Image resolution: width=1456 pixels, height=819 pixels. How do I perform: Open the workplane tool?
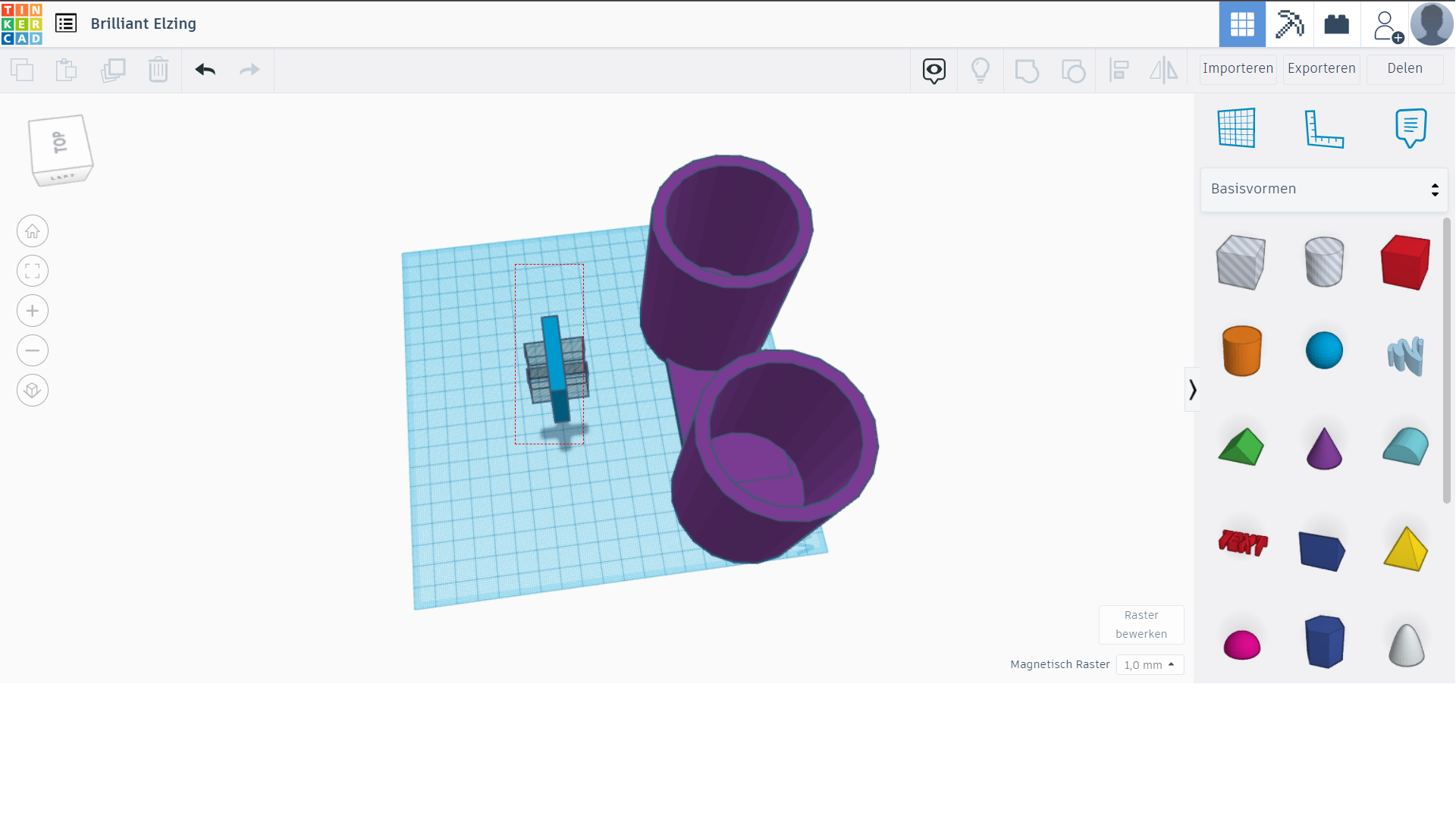(1236, 128)
